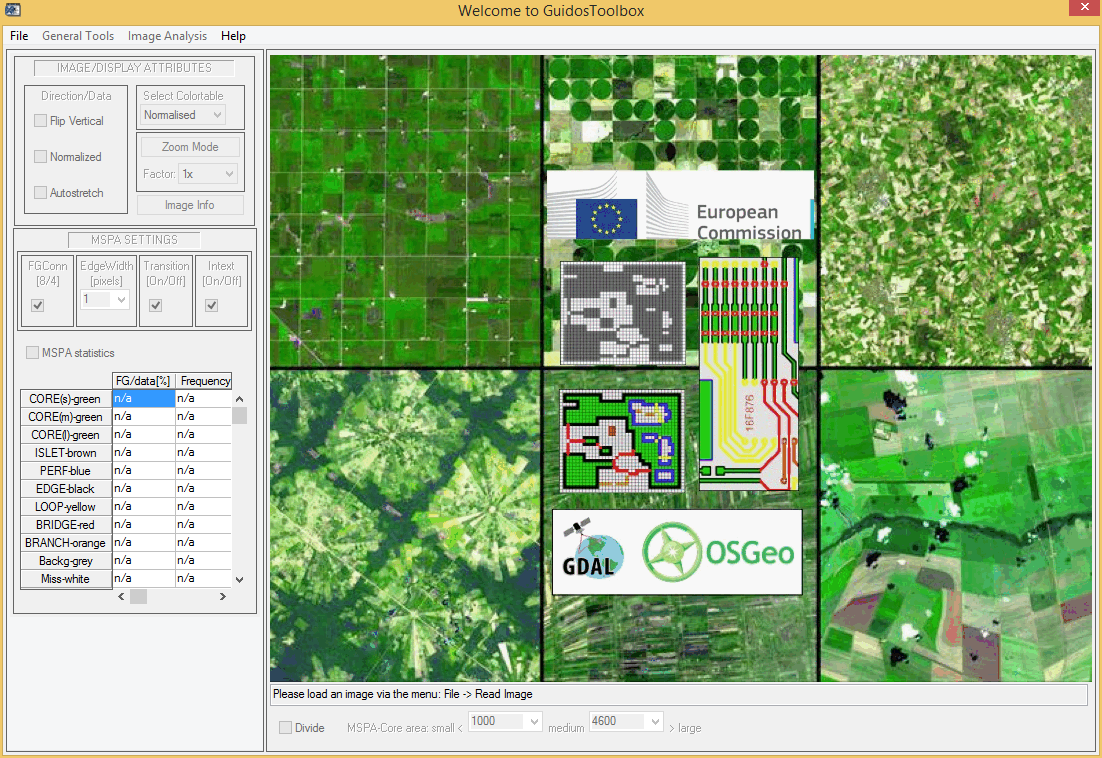Open the File menu
Image resolution: width=1102 pixels, height=758 pixels.
point(19,36)
